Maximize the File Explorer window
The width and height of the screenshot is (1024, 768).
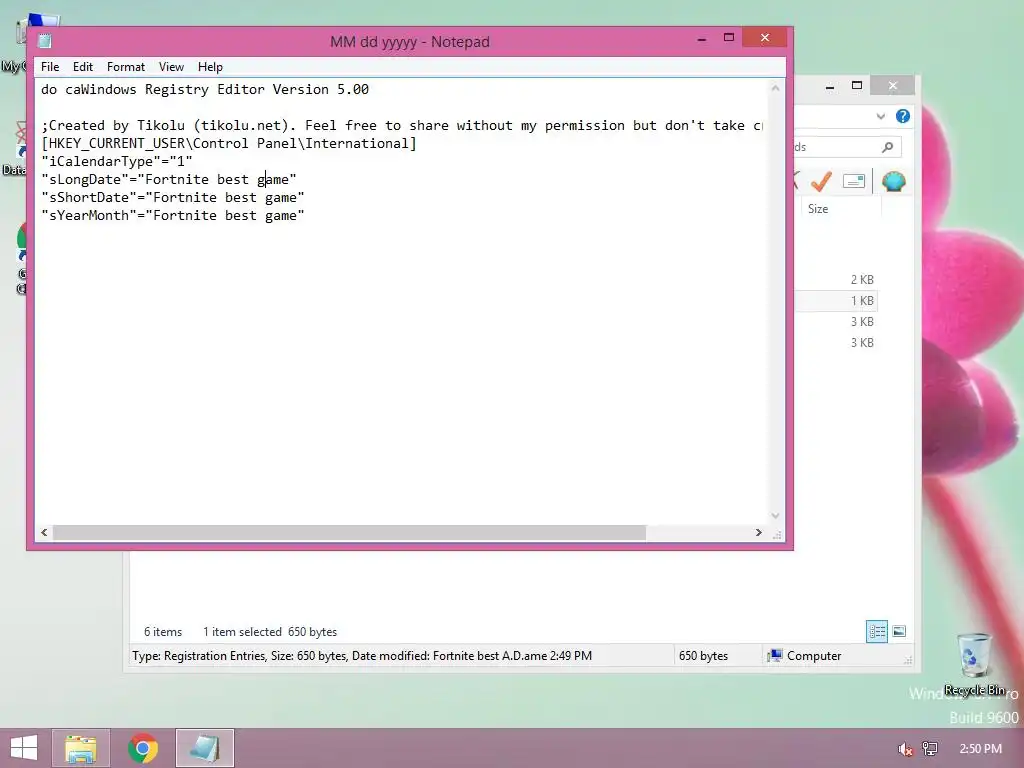pos(857,86)
